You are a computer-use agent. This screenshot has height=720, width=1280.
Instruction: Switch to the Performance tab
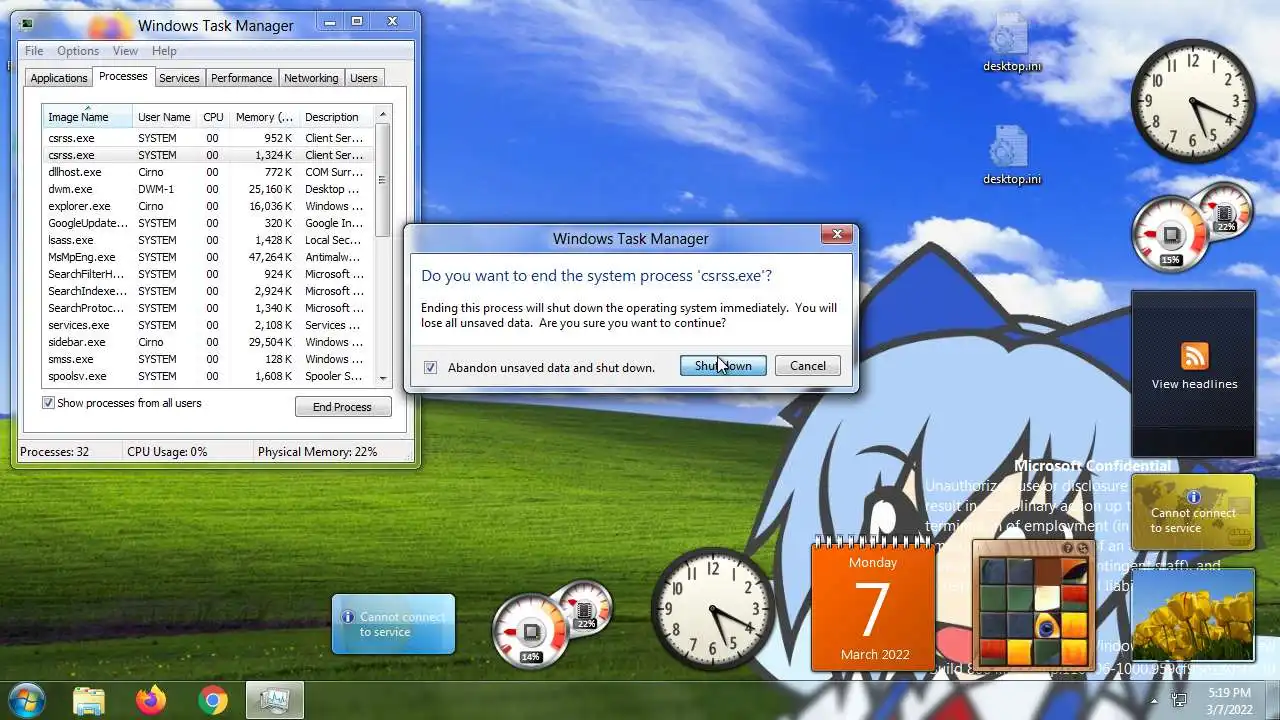(241, 78)
